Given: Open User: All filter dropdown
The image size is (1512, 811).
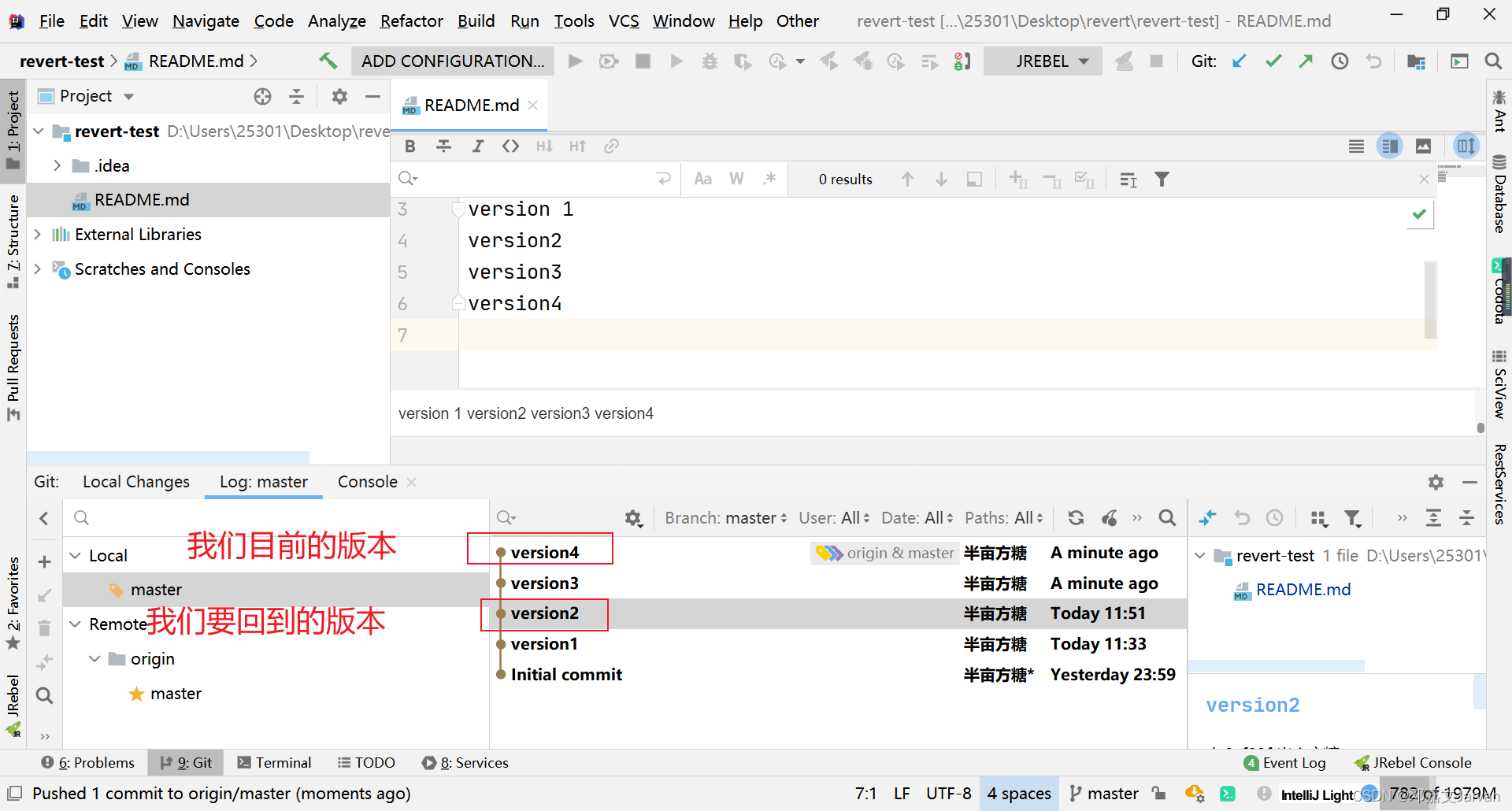Looking at the screenshot, I should (834, 517).
